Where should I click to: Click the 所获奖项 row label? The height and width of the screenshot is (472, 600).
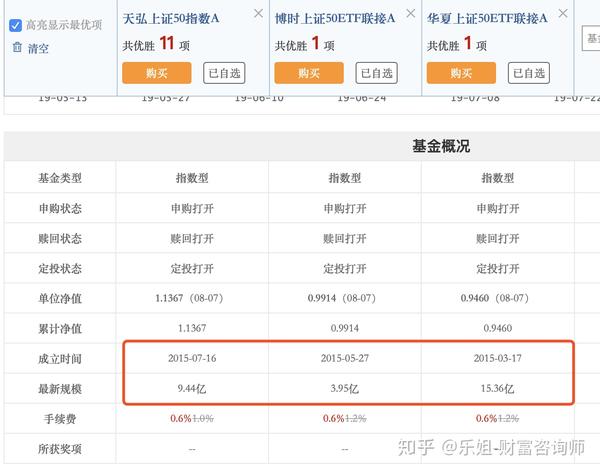coord(60,449)
